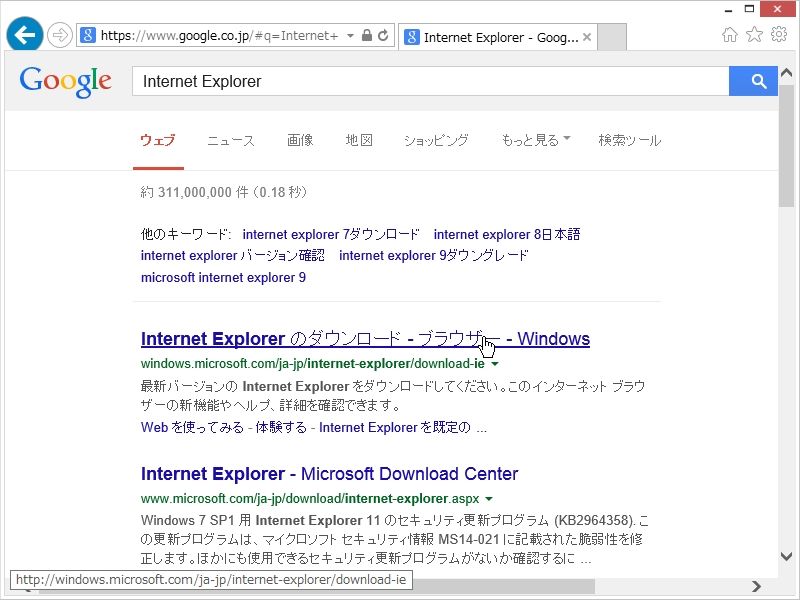Viewport: 800px width, 600px height.
Task: Close the Internet Explorer - Google tab
Action: tap(587, 37)
